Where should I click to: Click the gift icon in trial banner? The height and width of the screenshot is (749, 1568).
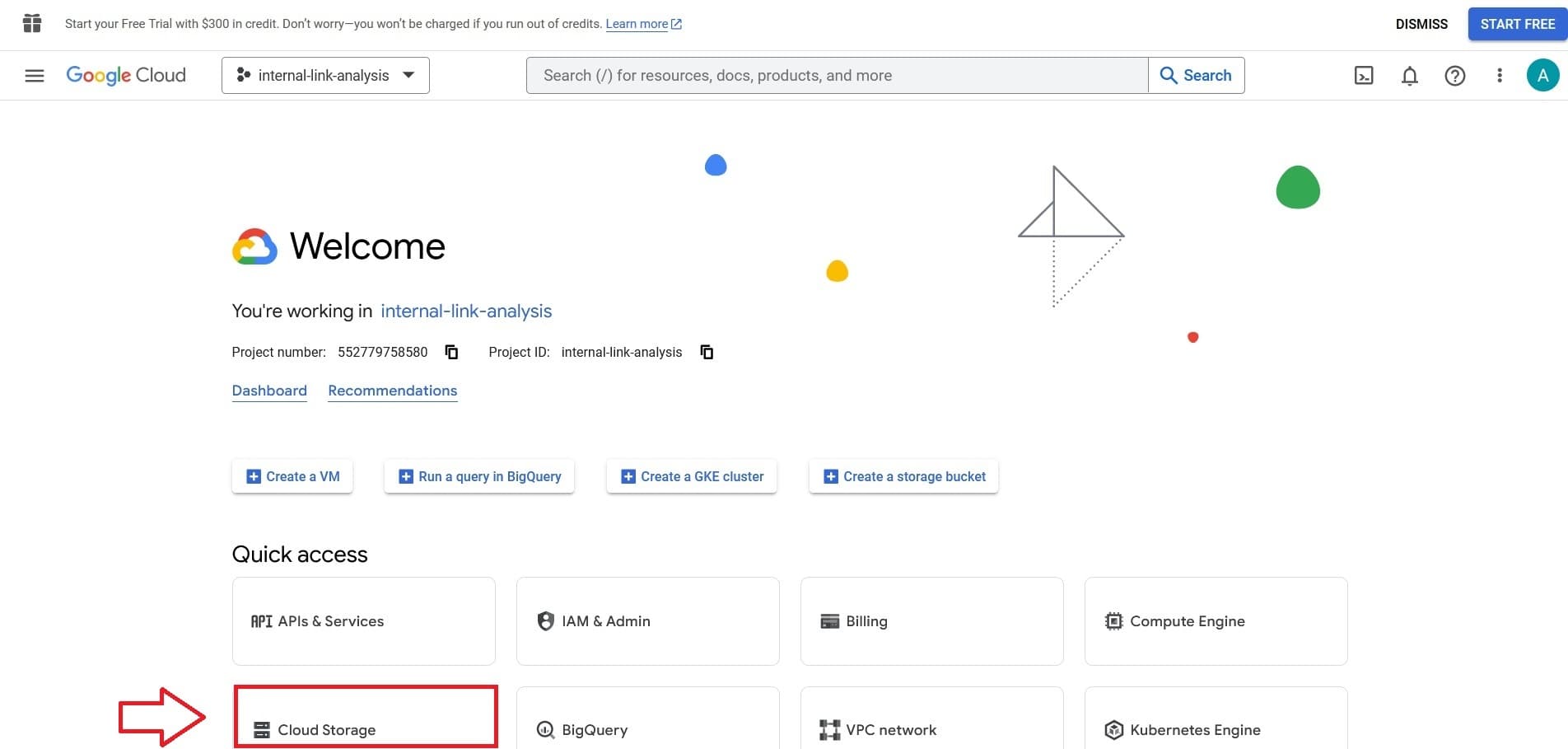tap(32, 24)
